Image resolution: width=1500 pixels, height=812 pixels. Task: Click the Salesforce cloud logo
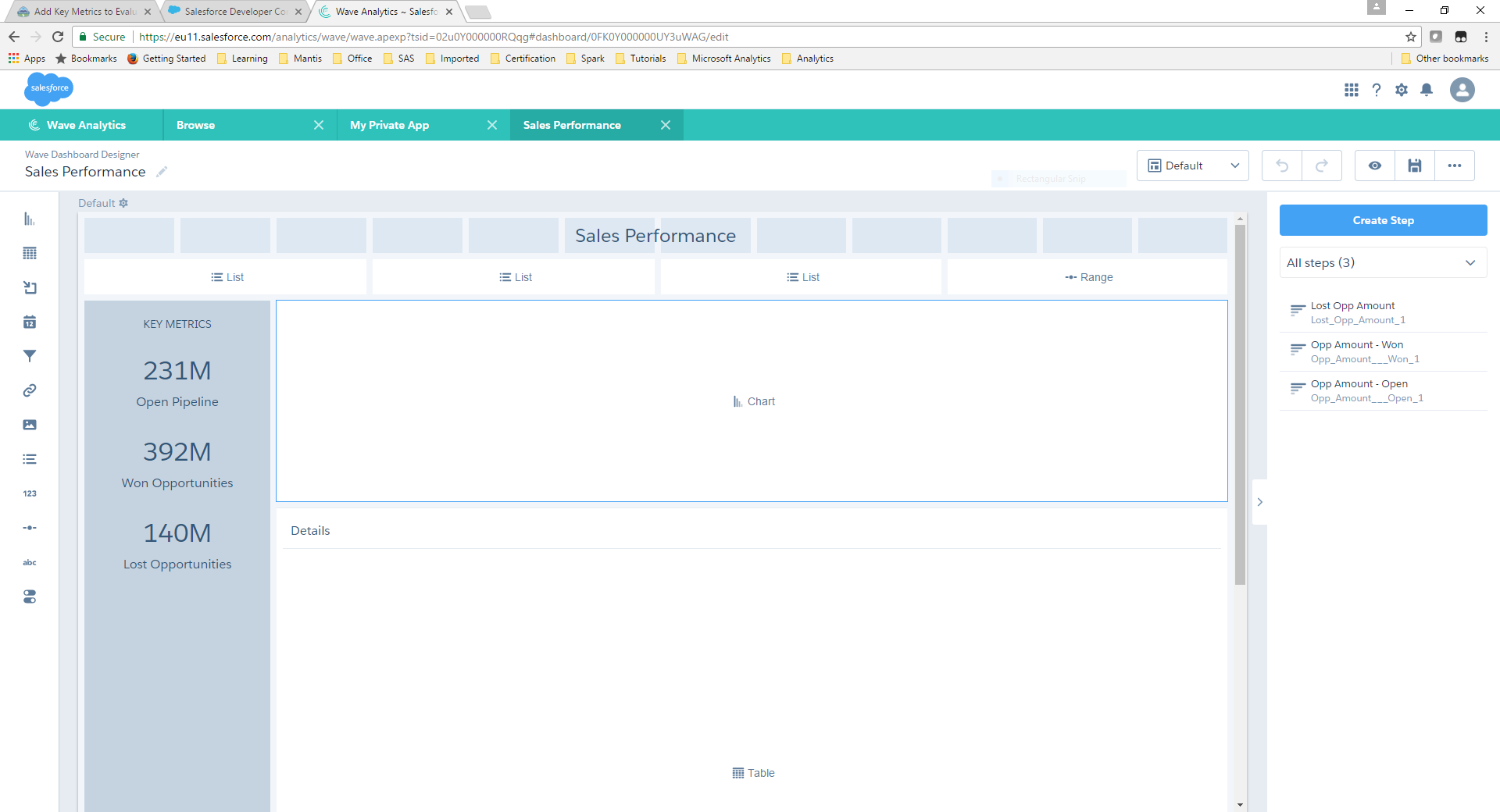(x=49, y=89)
